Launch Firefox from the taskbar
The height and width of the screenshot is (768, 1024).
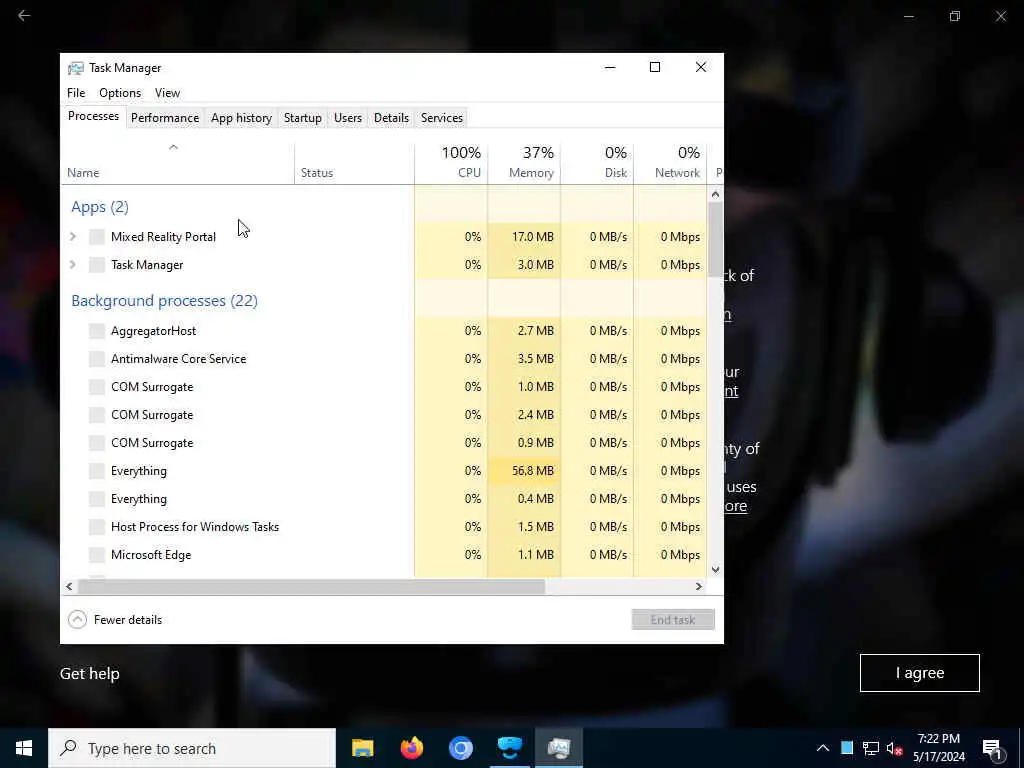[x=411, y=748]
